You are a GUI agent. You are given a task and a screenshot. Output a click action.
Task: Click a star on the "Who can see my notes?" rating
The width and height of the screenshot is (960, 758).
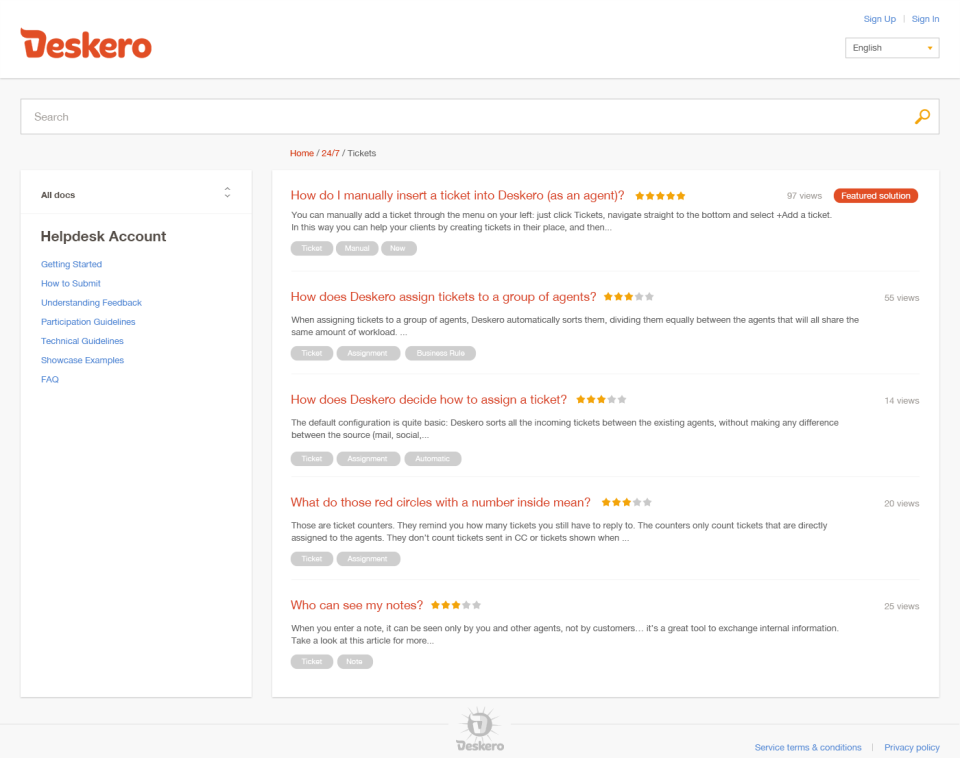click(x=455, y=604)
